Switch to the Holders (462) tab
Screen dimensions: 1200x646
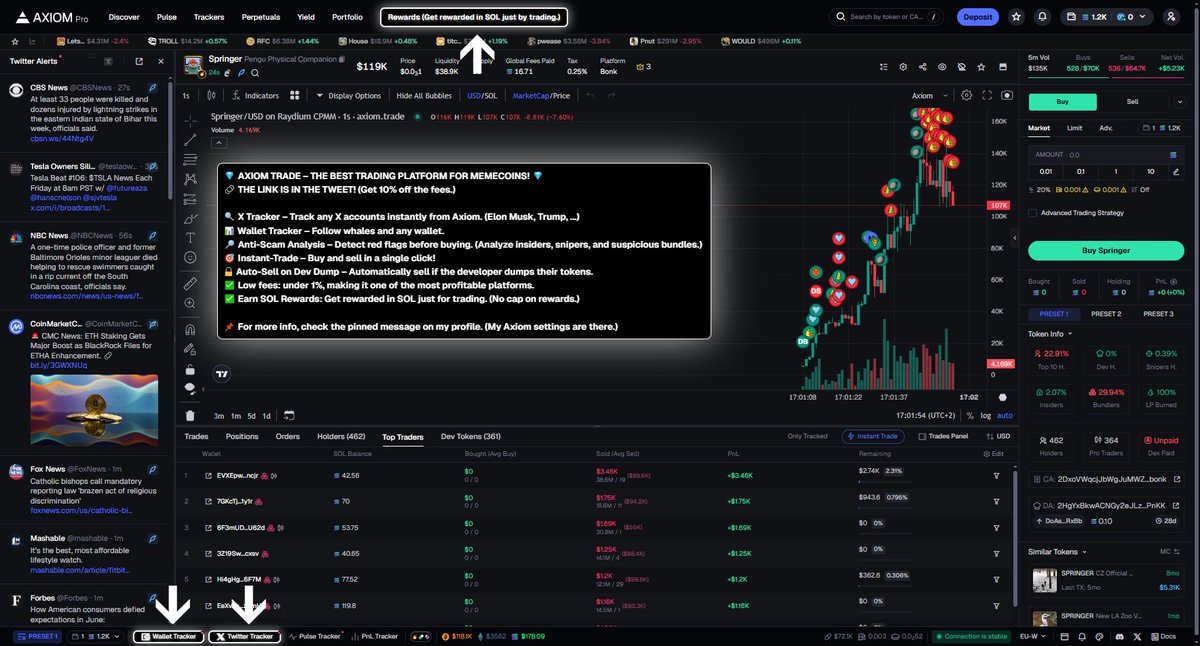(341, 437)
